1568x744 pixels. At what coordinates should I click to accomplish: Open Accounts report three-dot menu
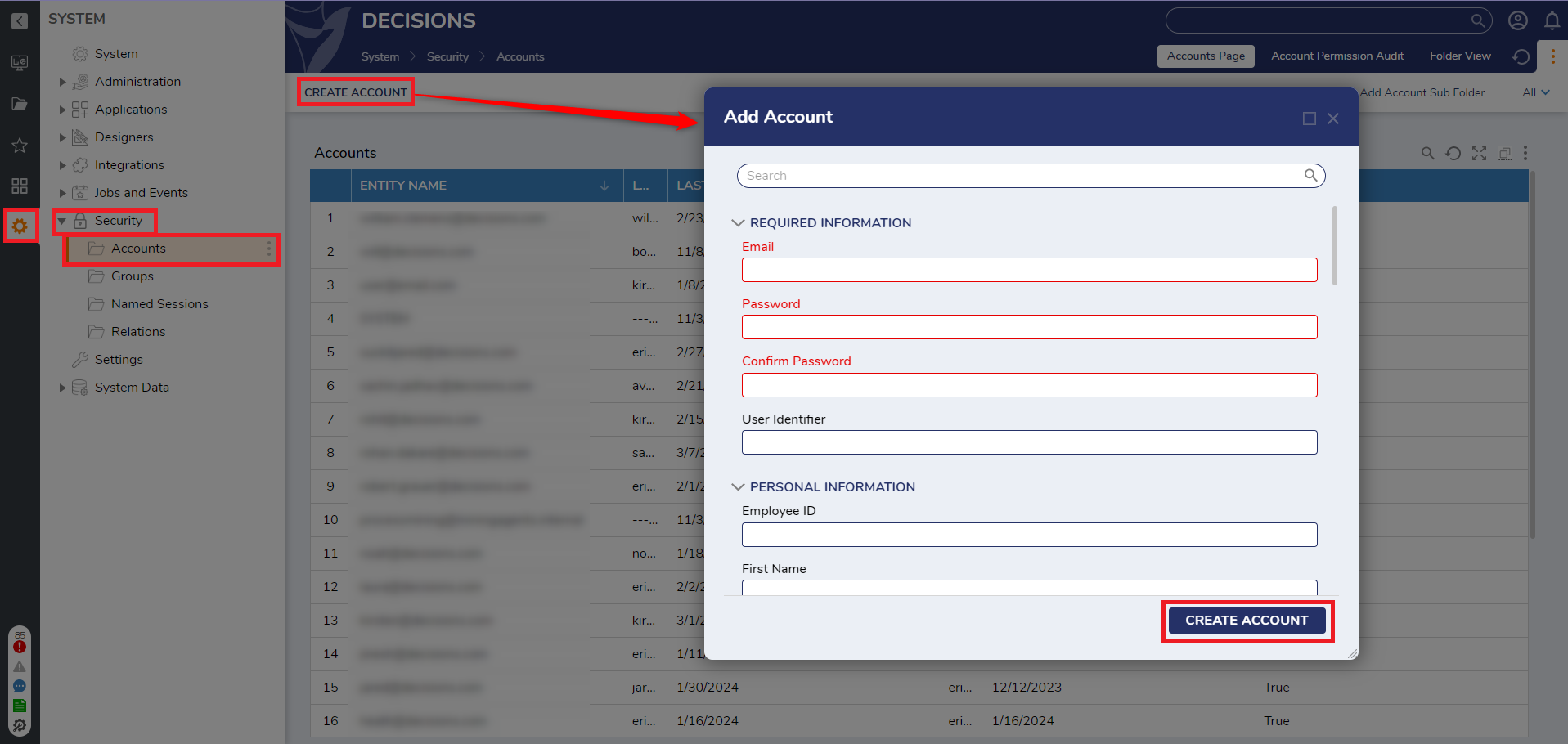pyautogui.click(x=1525, y=153)
